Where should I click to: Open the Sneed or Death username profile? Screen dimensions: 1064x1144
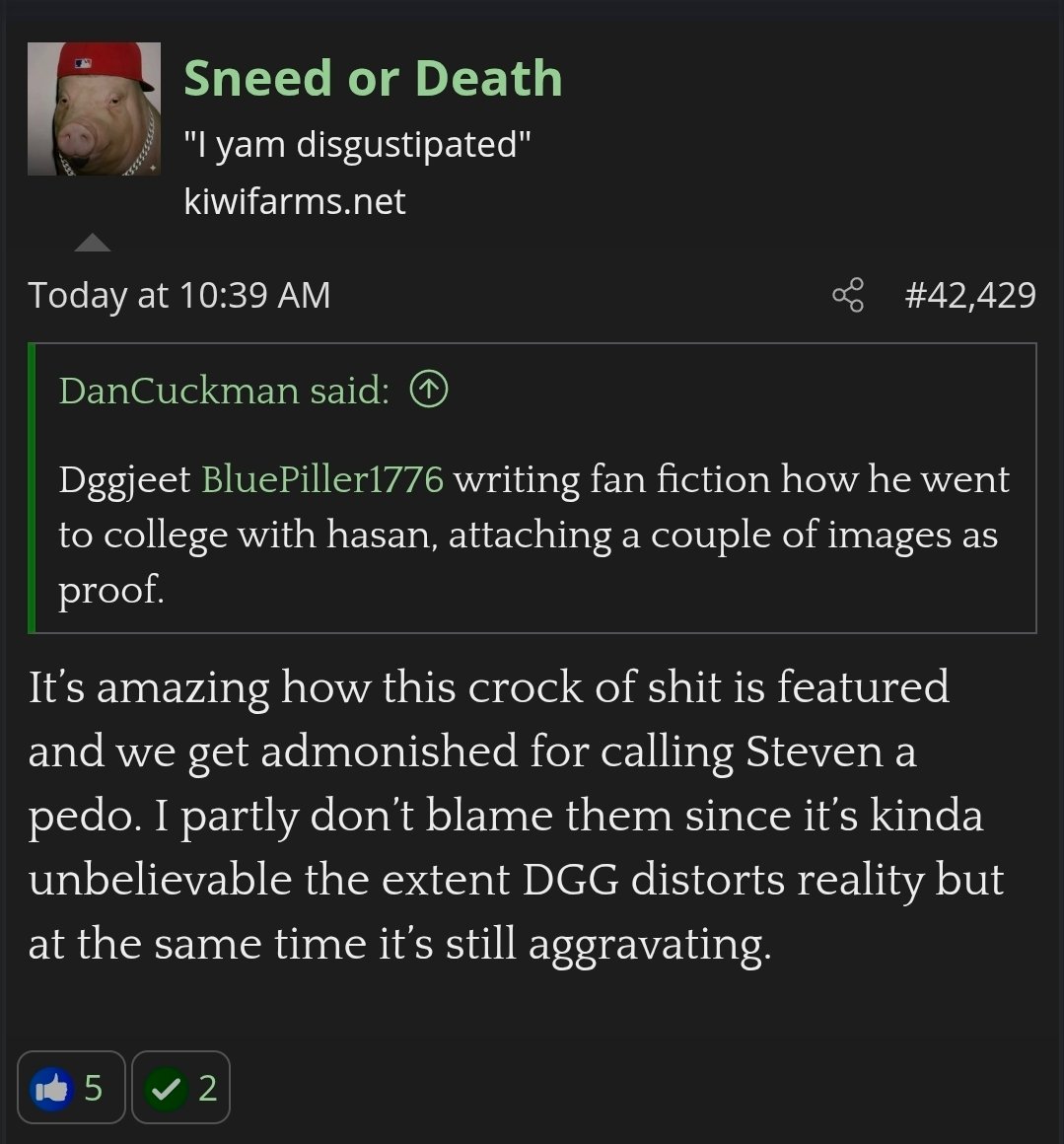373,77
